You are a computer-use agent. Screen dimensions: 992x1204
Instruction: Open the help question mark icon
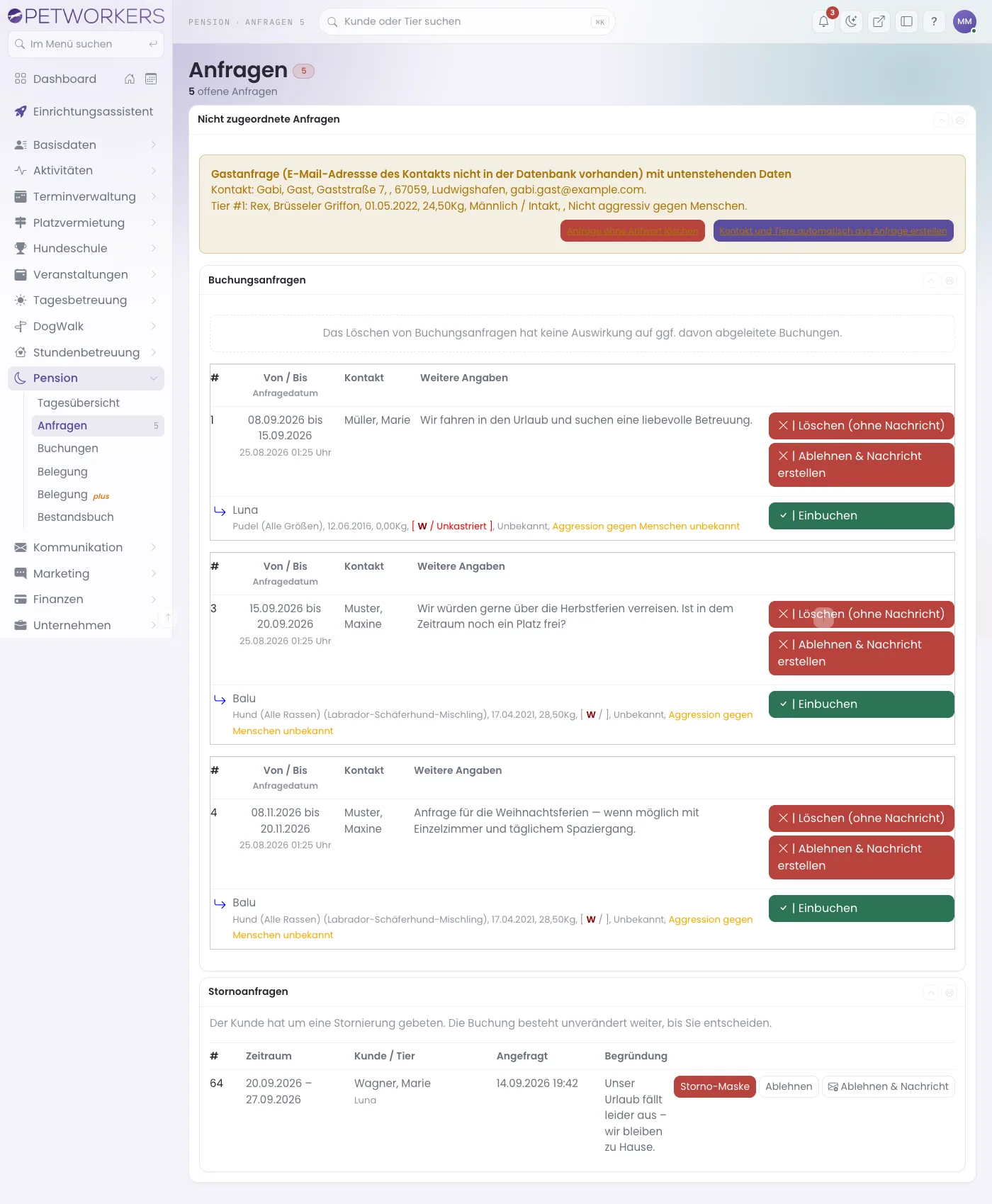[934, 21]
